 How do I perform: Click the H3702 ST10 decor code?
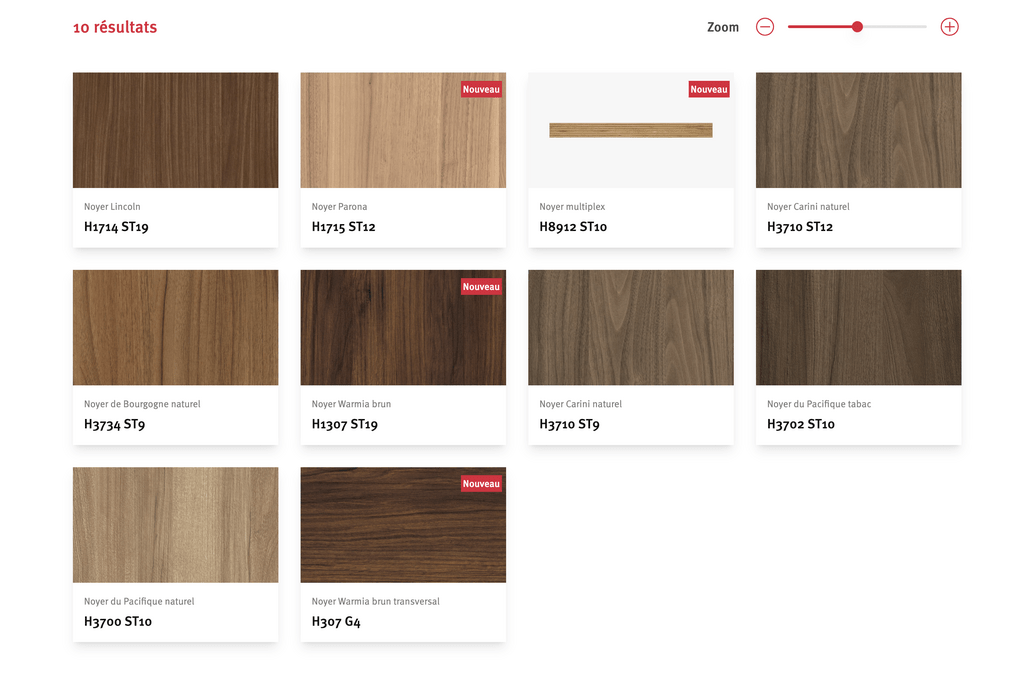click(x=801, y=424)
